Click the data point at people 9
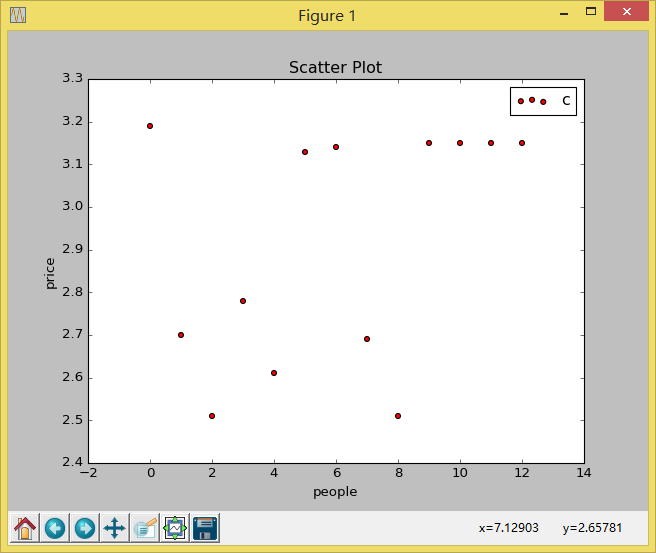The image size is (656, 553). click(x=429, y=143)
